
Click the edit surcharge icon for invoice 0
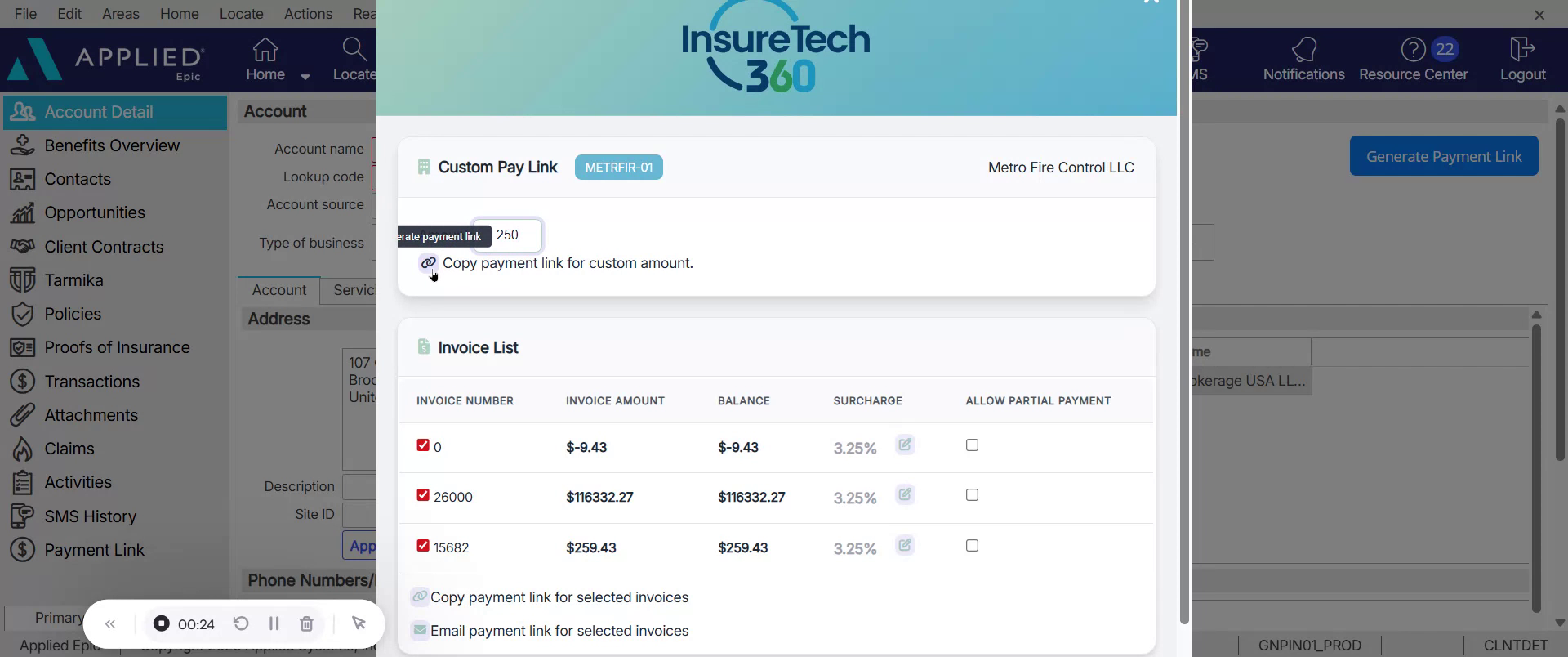tap(904, 445)
